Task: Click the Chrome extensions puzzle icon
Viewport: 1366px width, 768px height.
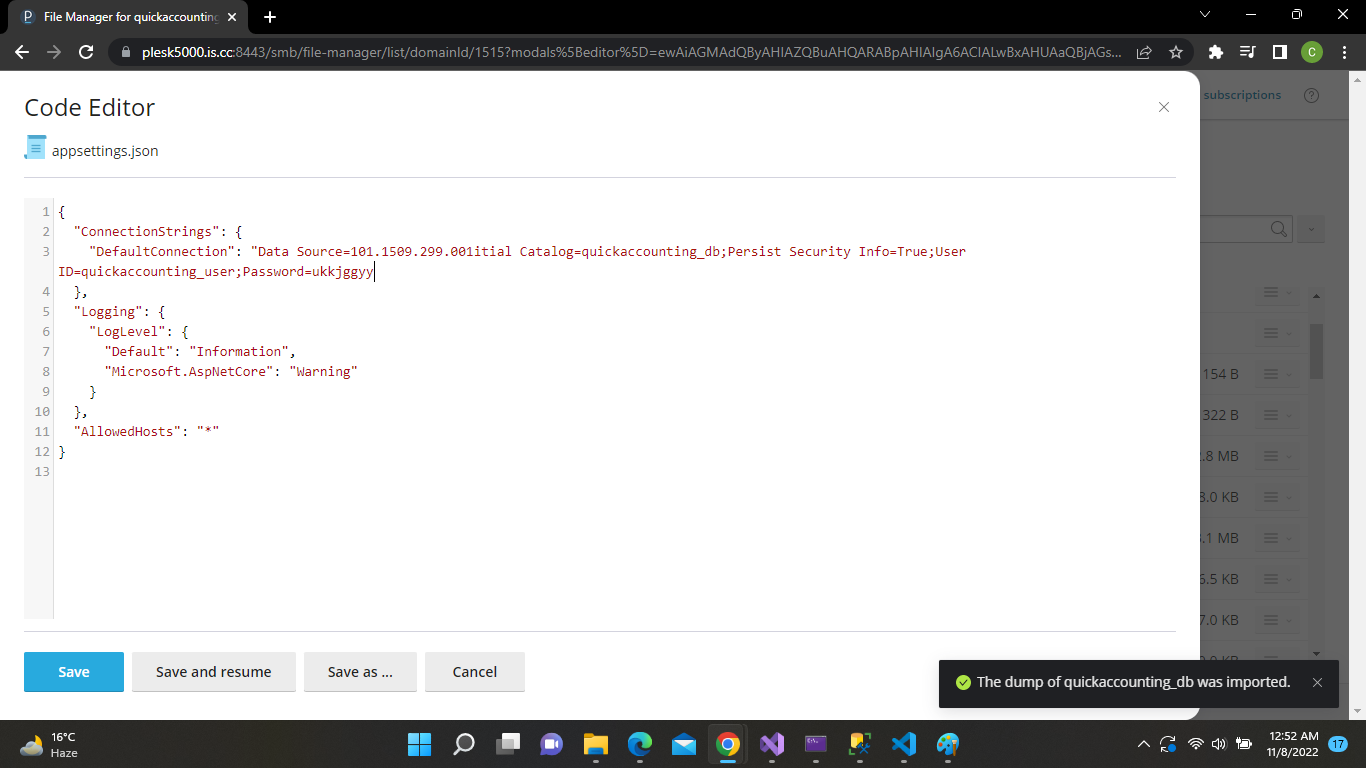Action: [x=1215, y=52]
